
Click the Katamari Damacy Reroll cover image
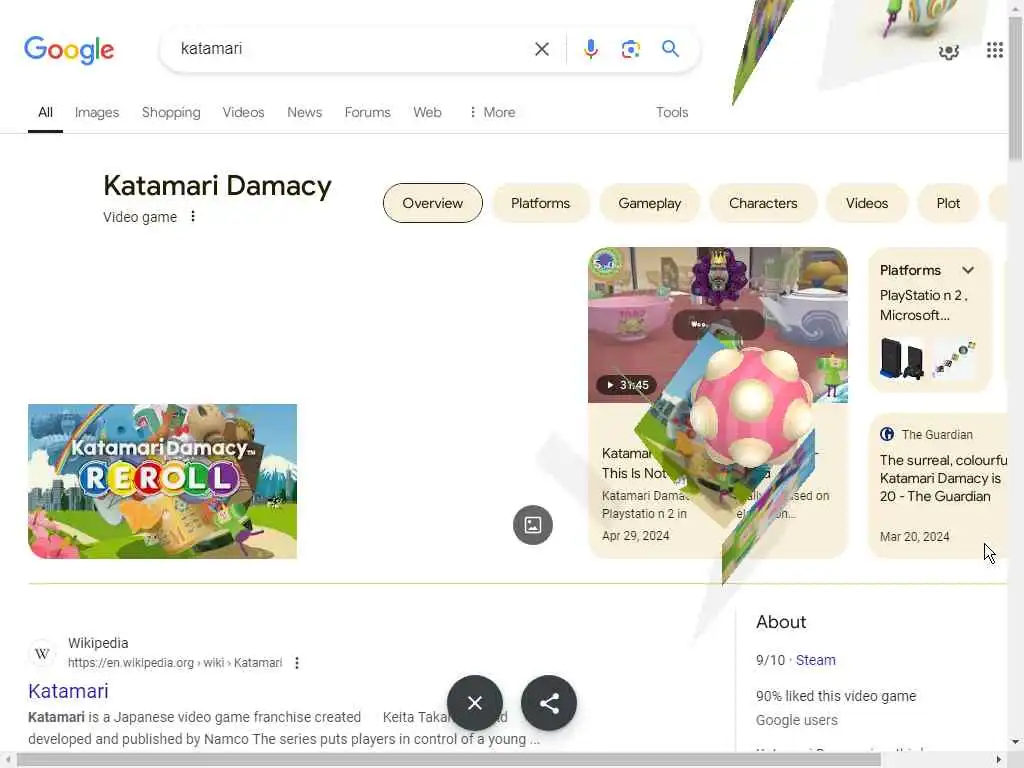(162, 481)
